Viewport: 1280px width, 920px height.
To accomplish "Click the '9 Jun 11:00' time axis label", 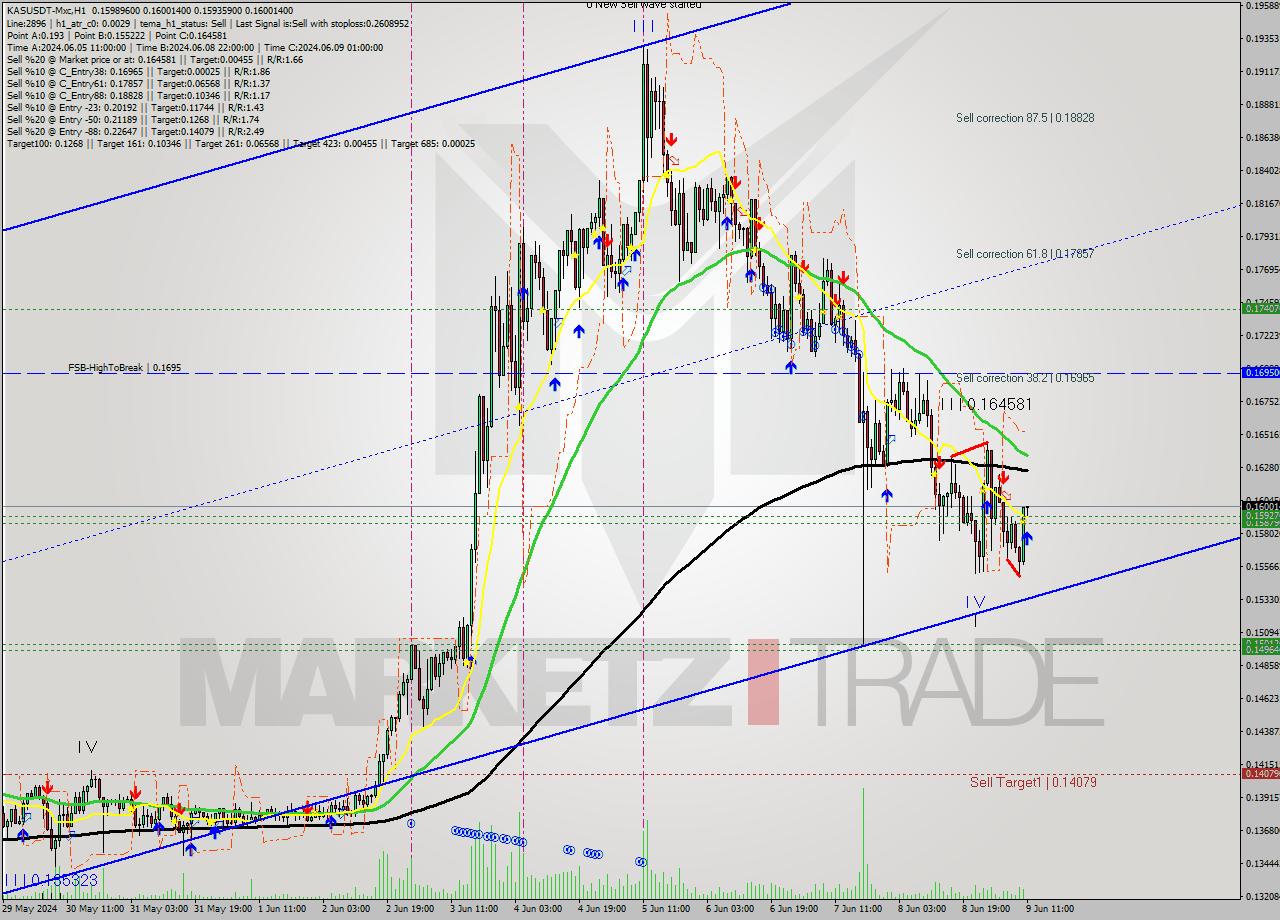I will (1050, 909).
